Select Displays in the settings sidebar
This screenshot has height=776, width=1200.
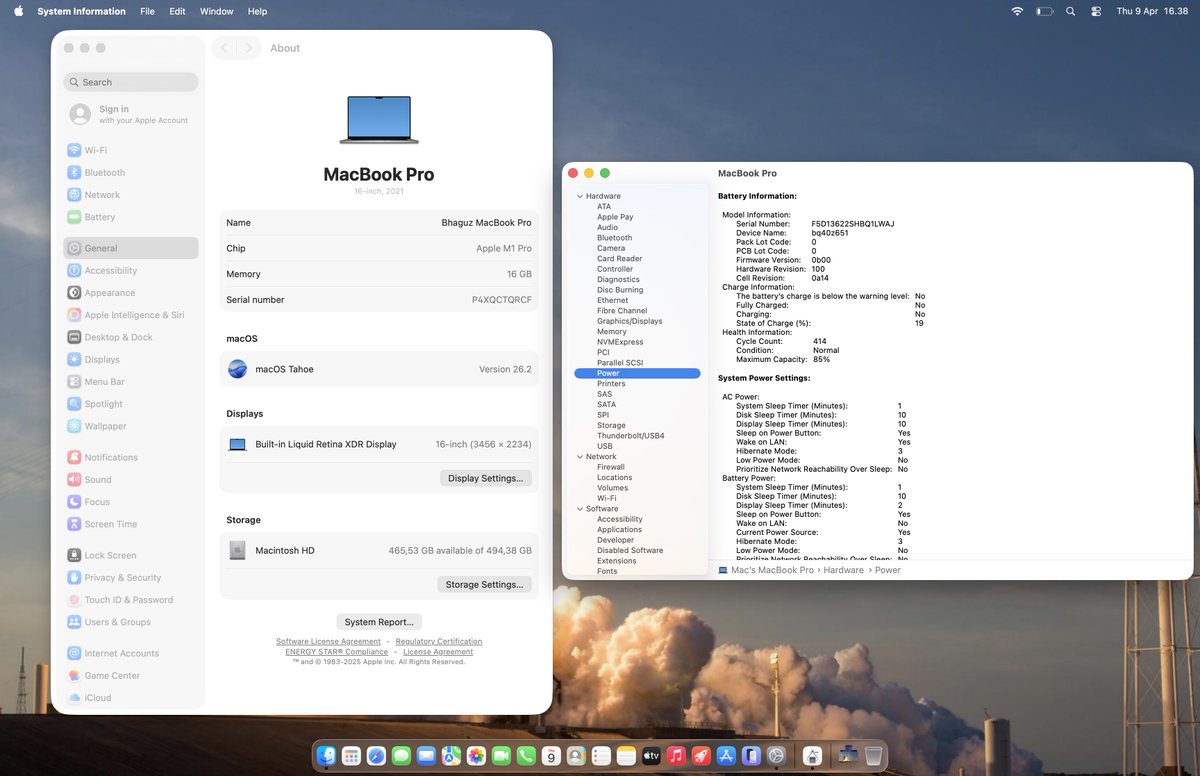[131, 359]
